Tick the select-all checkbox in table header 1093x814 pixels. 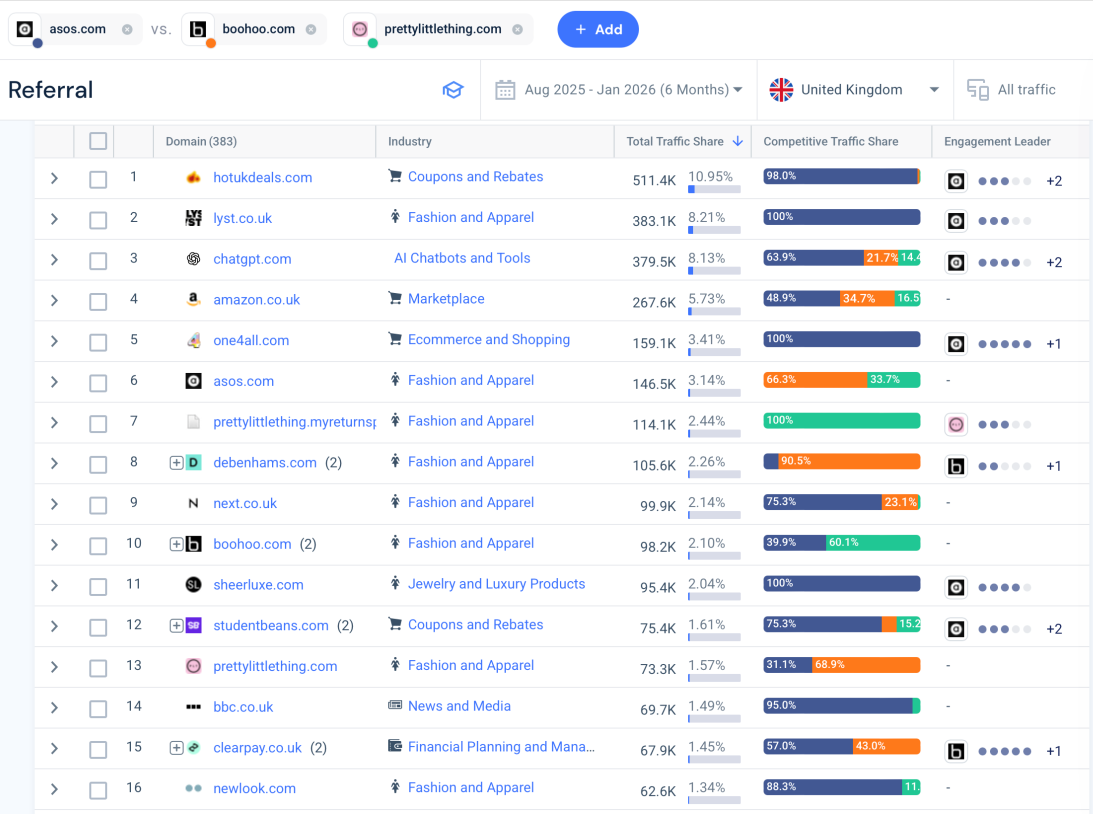[x=98, y=141]
